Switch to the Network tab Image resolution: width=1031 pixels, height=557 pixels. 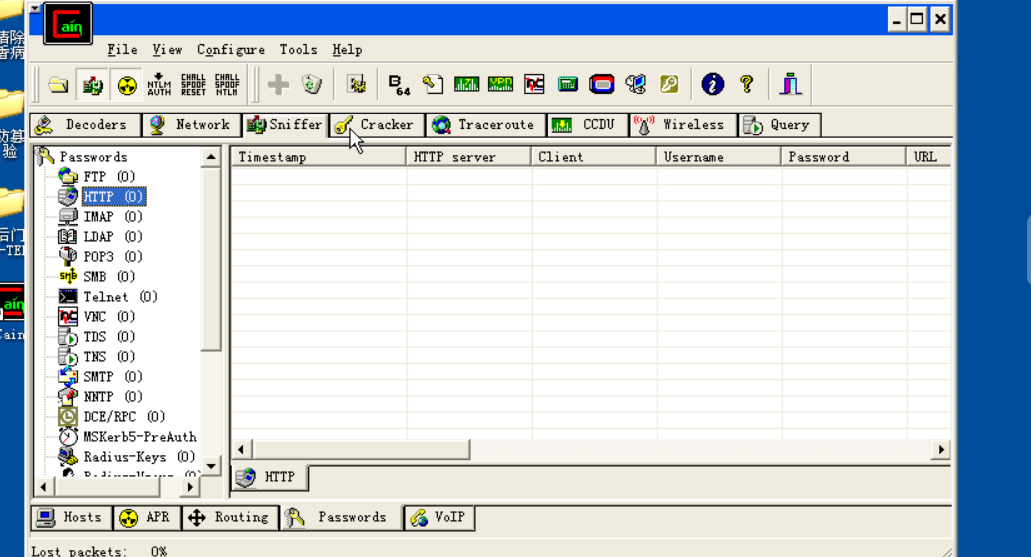tap(191, 125)
